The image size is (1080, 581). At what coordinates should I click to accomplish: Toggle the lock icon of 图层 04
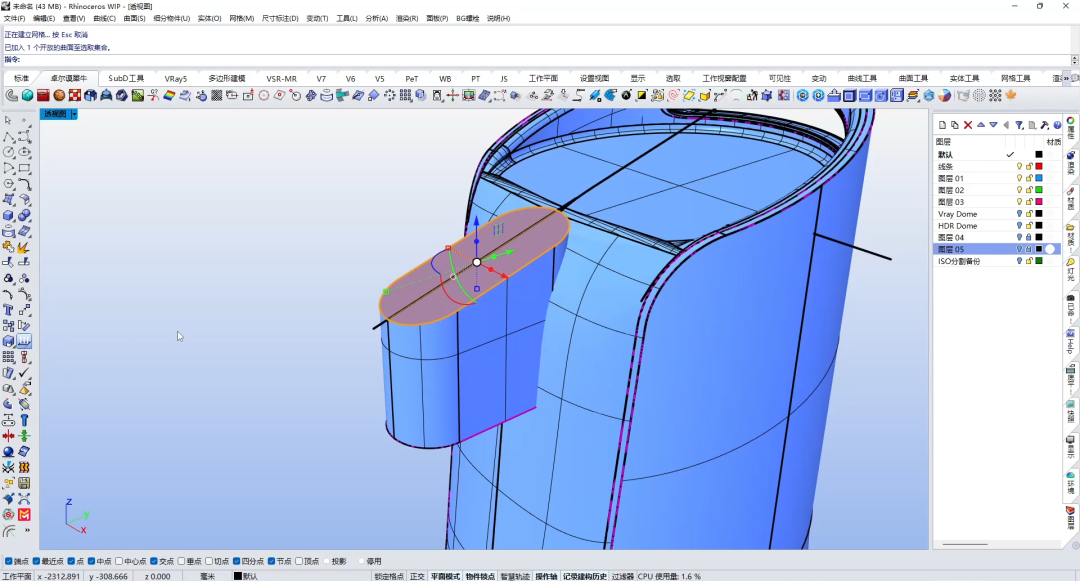(x=1029, y=237)
